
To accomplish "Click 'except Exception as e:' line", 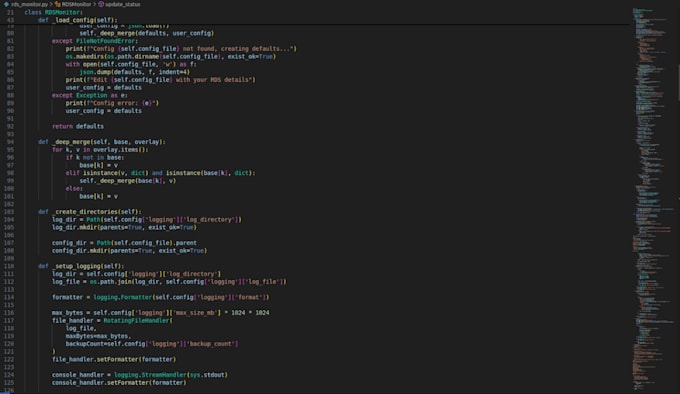I will click(x=90, y=95).
